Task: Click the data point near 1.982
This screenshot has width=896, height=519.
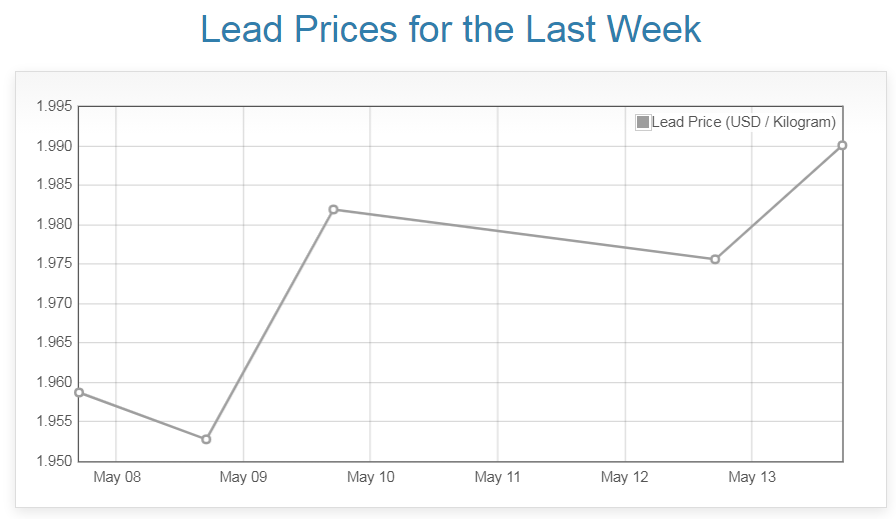Action: tap(333, 209)
